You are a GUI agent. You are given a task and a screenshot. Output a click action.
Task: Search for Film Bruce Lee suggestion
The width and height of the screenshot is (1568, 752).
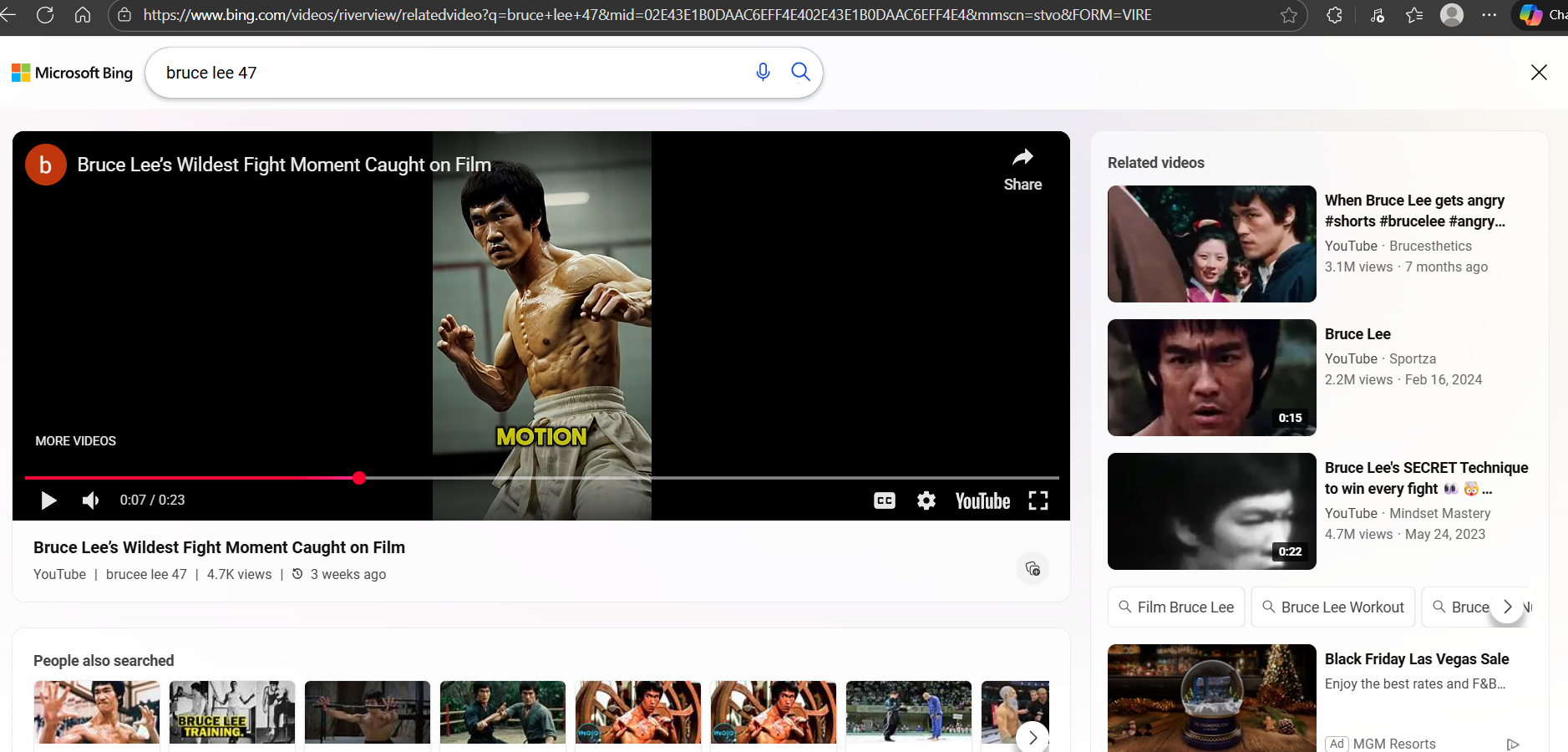pyautogui.click(x=1175, y=607)
